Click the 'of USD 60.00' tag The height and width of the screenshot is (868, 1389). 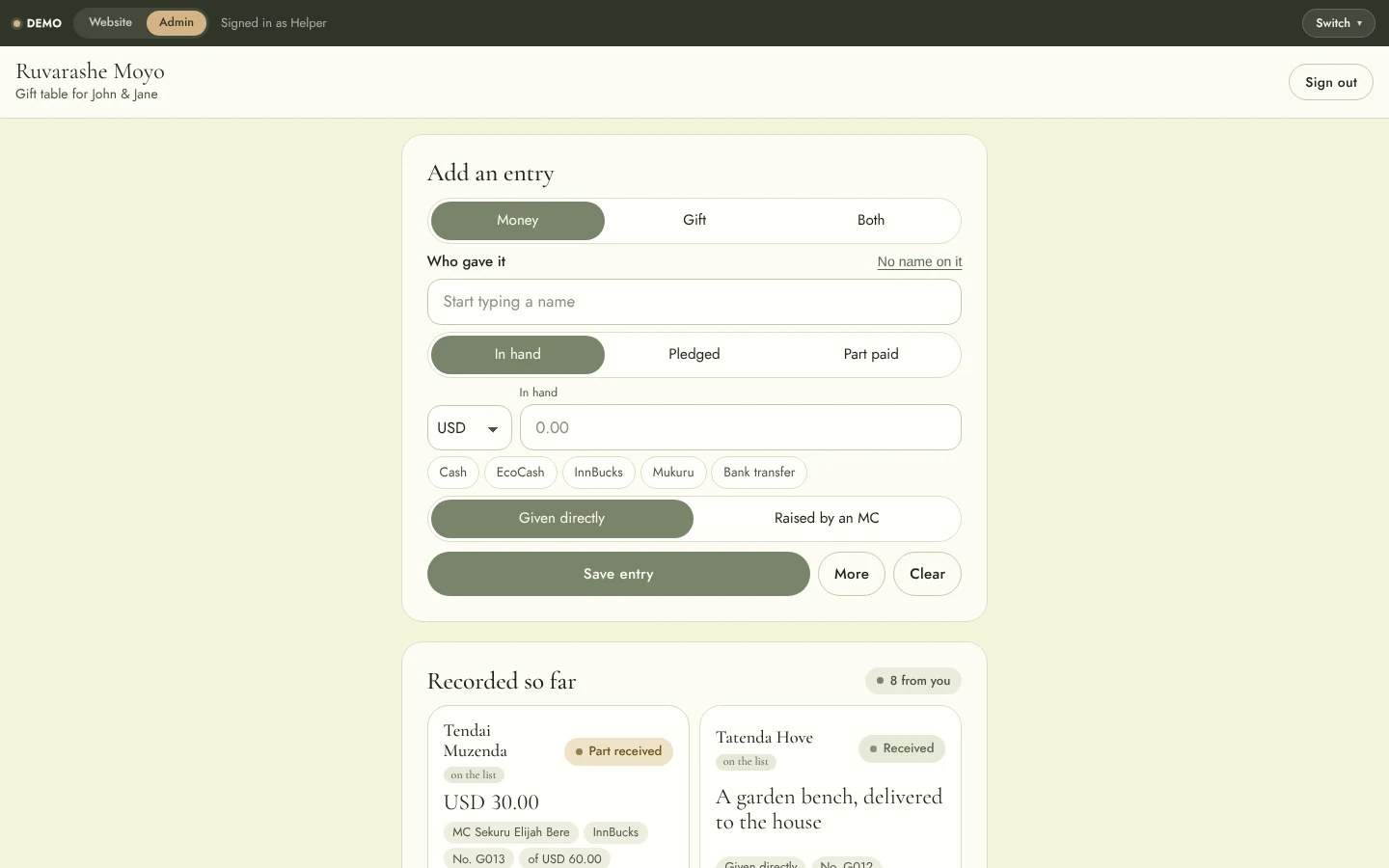coord(564,858)
